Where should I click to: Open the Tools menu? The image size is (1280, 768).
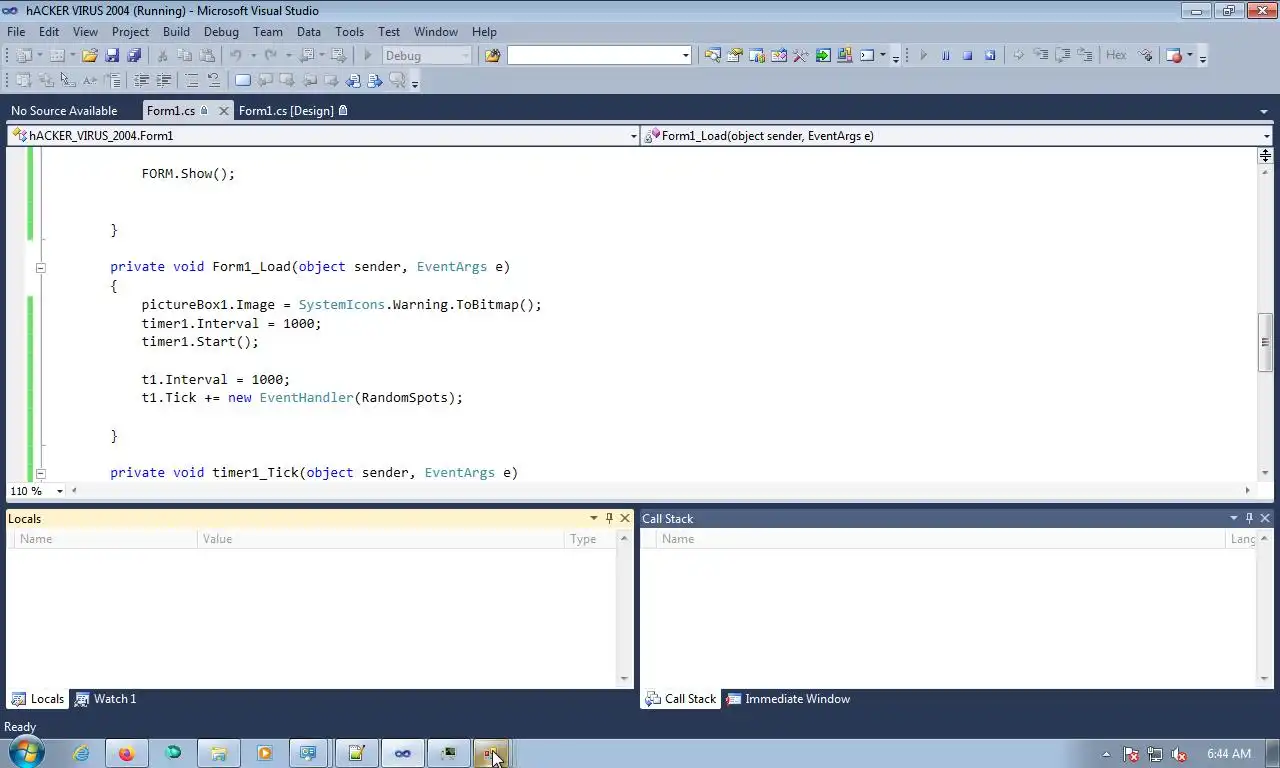click(x=349, y=32)
